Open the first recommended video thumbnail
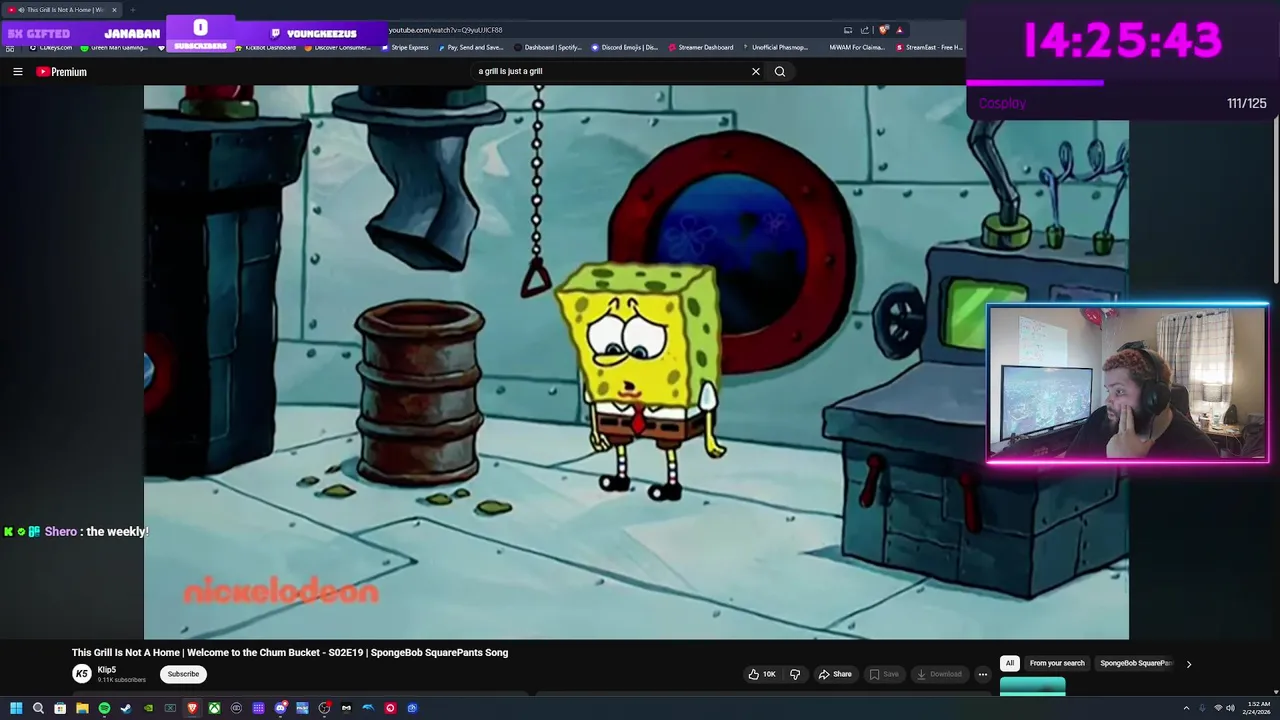 coord(1033,686)
